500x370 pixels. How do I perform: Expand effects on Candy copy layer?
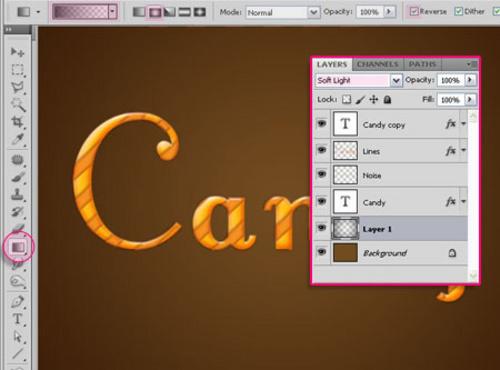(x=463, y=124)
